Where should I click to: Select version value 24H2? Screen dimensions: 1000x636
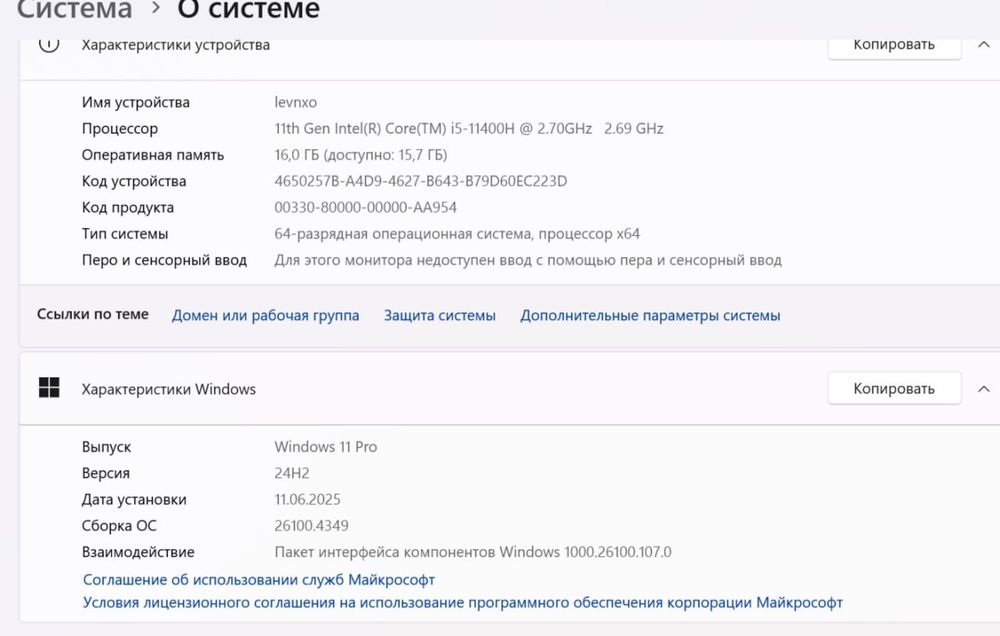click(291, 473)
